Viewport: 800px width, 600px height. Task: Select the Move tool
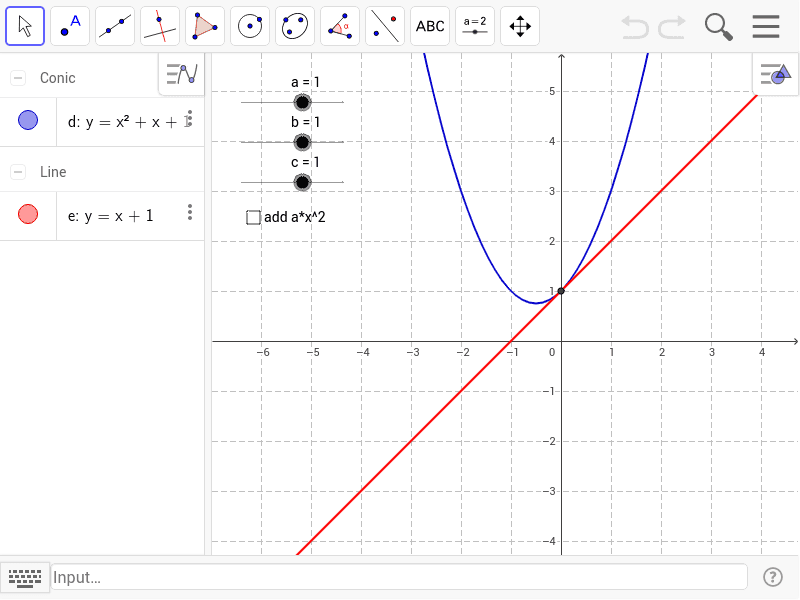(24, 25)
